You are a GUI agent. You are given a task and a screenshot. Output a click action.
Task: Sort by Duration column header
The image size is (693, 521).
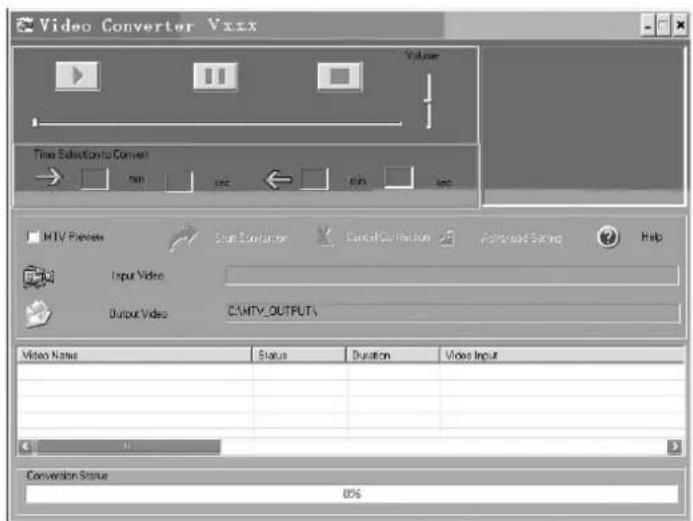392,355
